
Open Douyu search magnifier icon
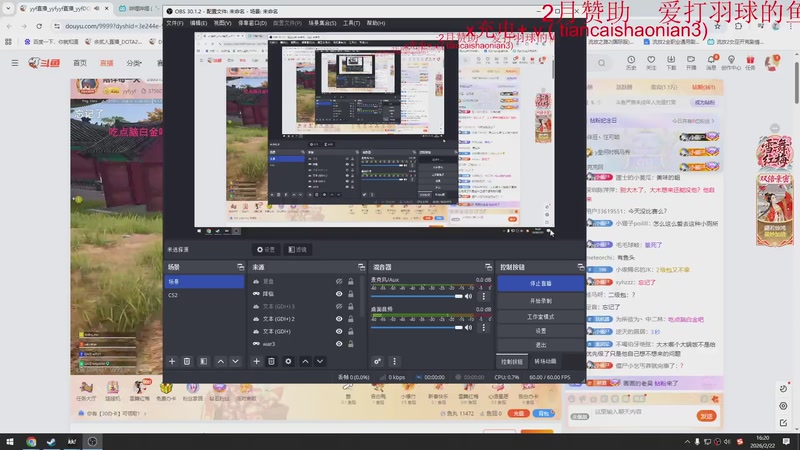point(602,63)
